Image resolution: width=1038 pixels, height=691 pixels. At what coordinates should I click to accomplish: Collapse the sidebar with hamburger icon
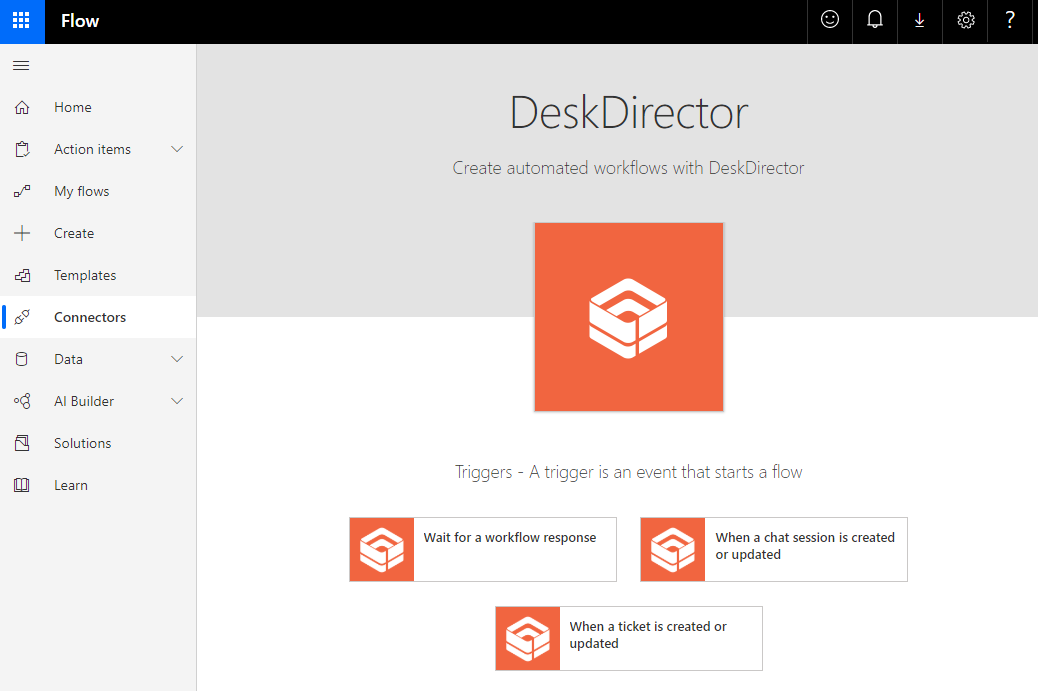(x=21, y=66)
